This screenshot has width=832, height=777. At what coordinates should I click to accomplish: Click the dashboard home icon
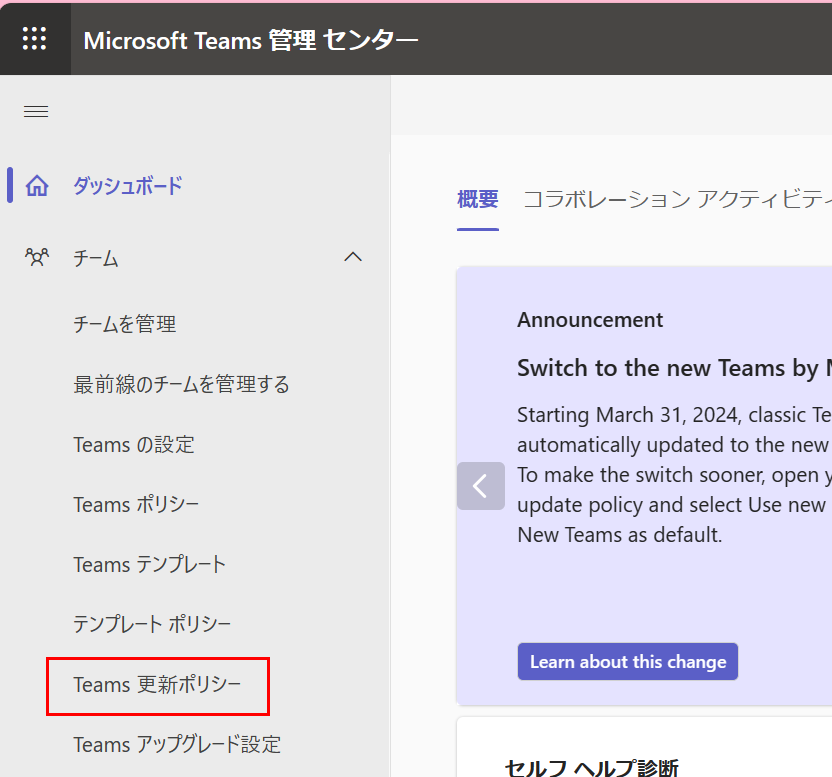[37, 186]
